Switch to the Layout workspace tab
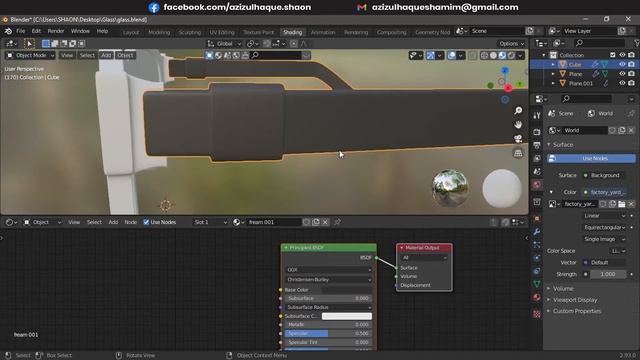Screen dimensions: 640x360 (131, 32)
